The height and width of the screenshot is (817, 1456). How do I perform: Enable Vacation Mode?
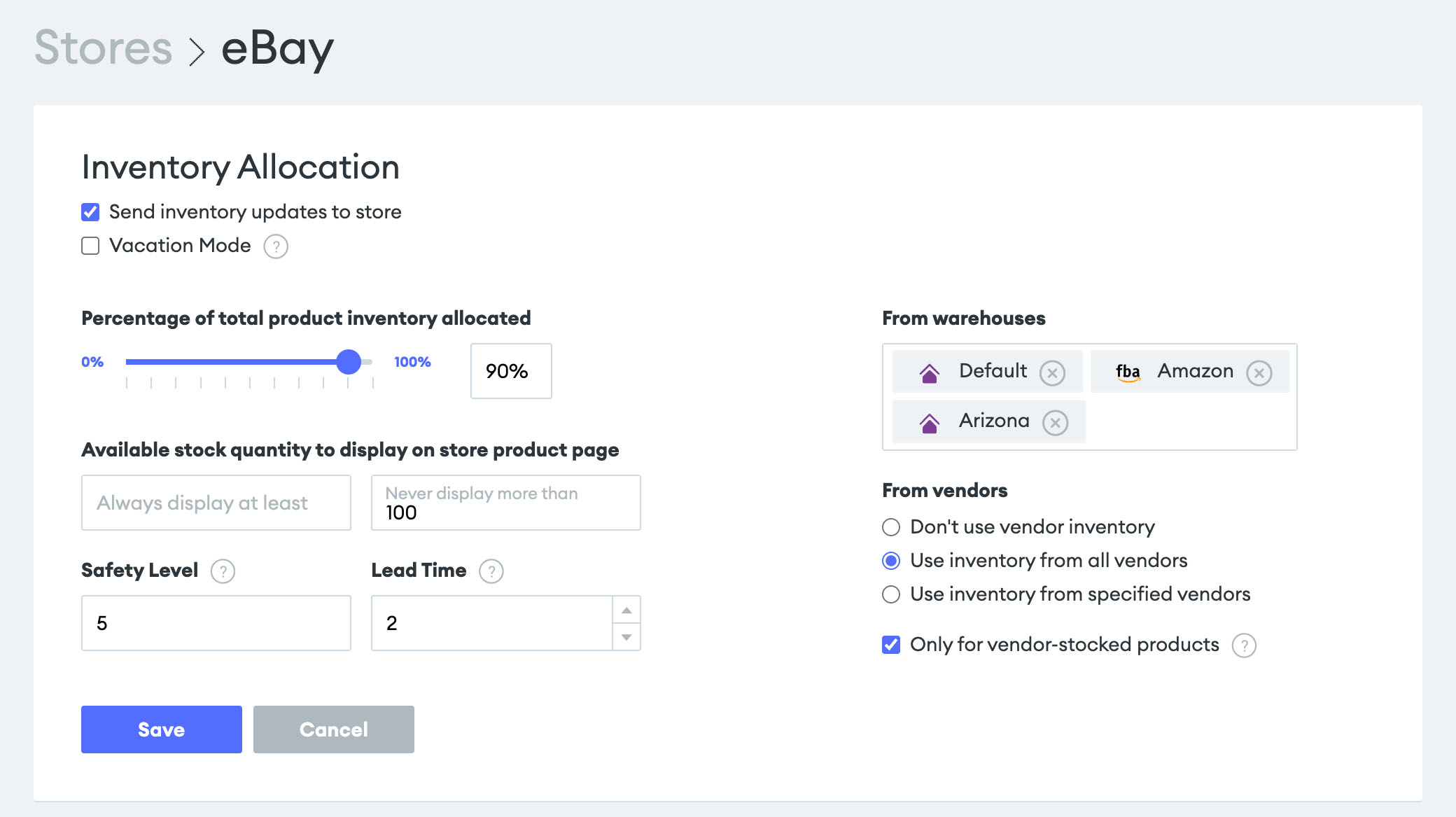click(90, 245)
